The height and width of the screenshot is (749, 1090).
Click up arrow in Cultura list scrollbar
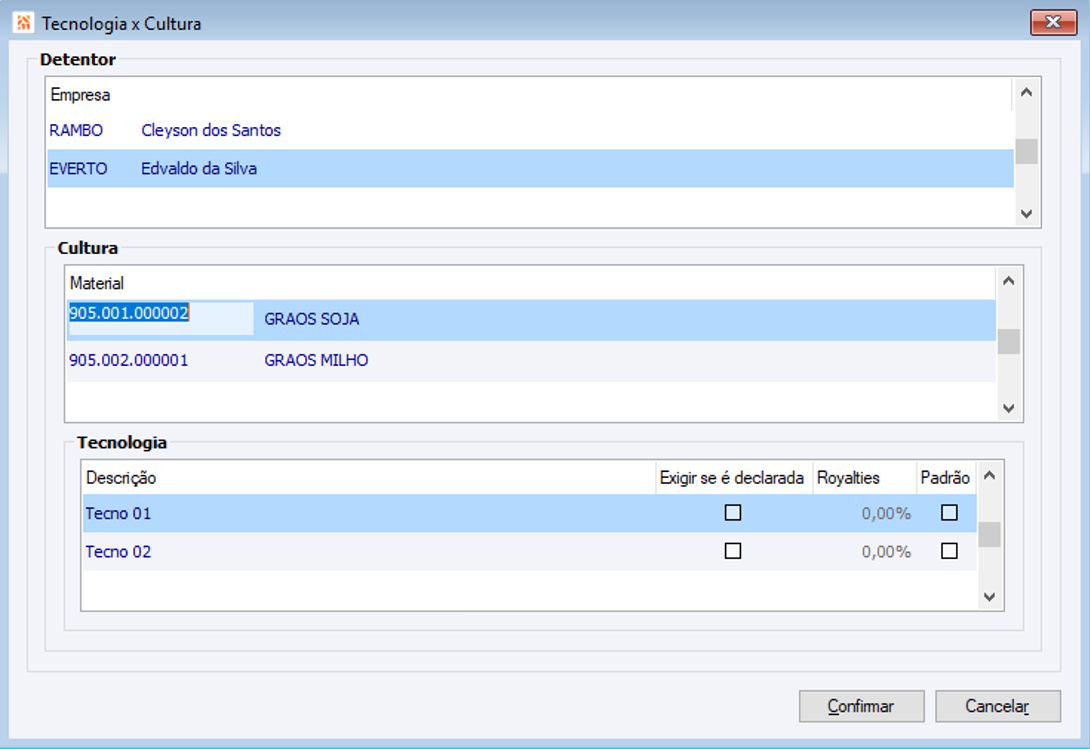(x=1009, y=281)
